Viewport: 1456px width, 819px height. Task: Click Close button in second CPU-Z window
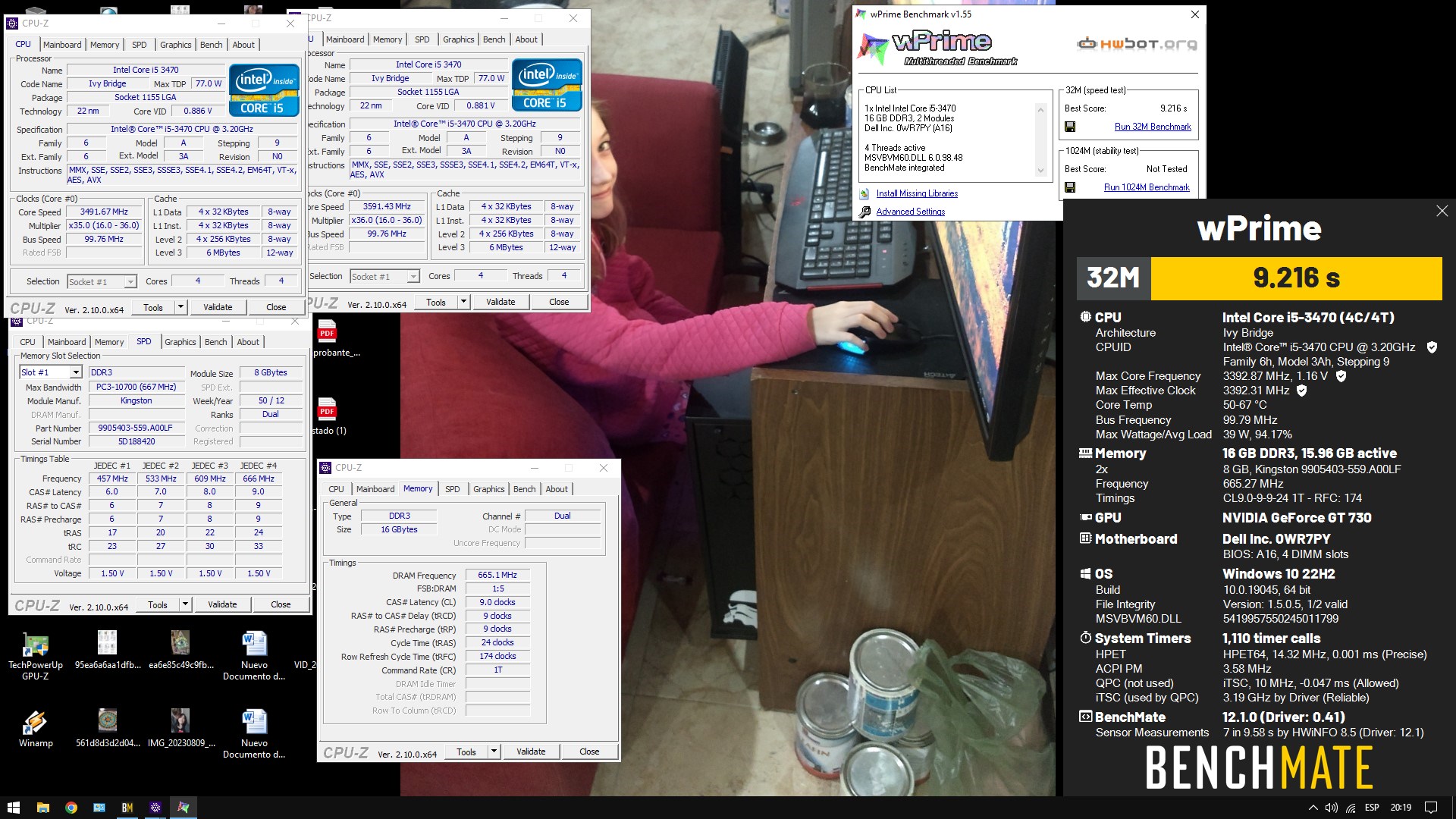[x=559, y=302]
